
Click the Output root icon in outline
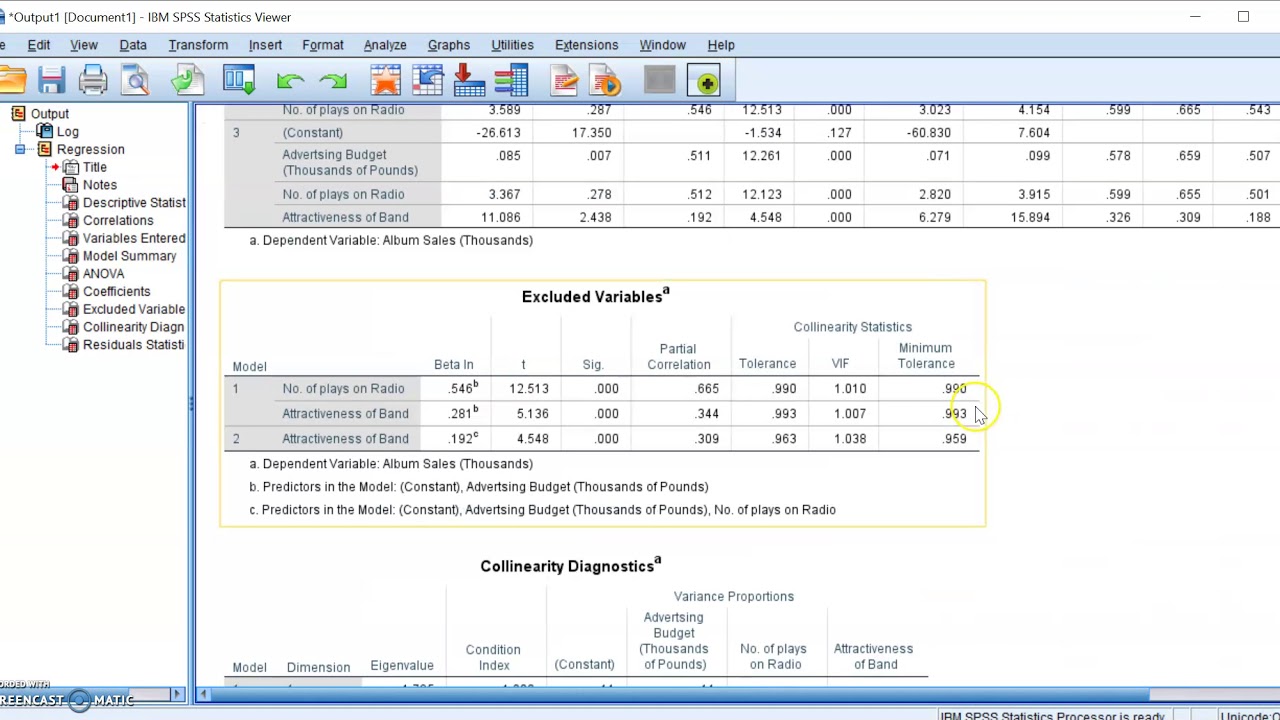tap(18, 114)
